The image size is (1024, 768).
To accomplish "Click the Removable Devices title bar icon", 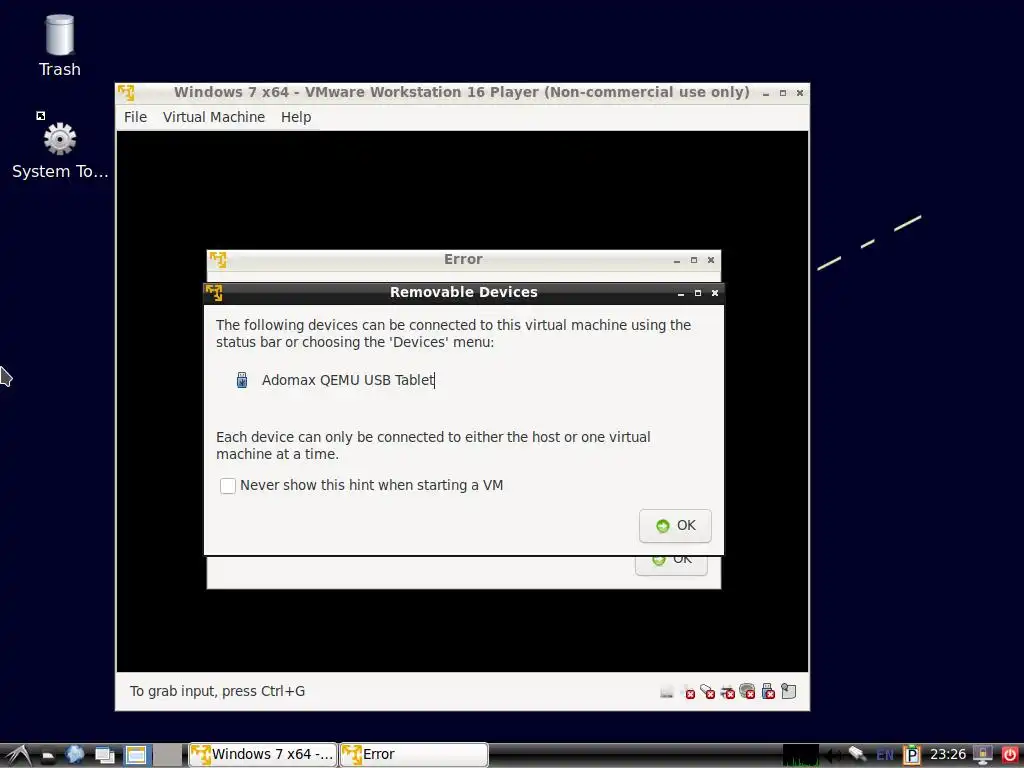I will 214,293.
